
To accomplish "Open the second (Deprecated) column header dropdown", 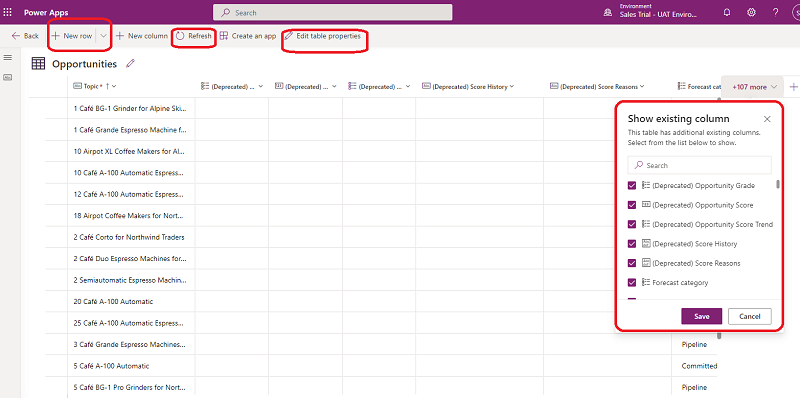I will pyautogui.click(x=334, y=86).
